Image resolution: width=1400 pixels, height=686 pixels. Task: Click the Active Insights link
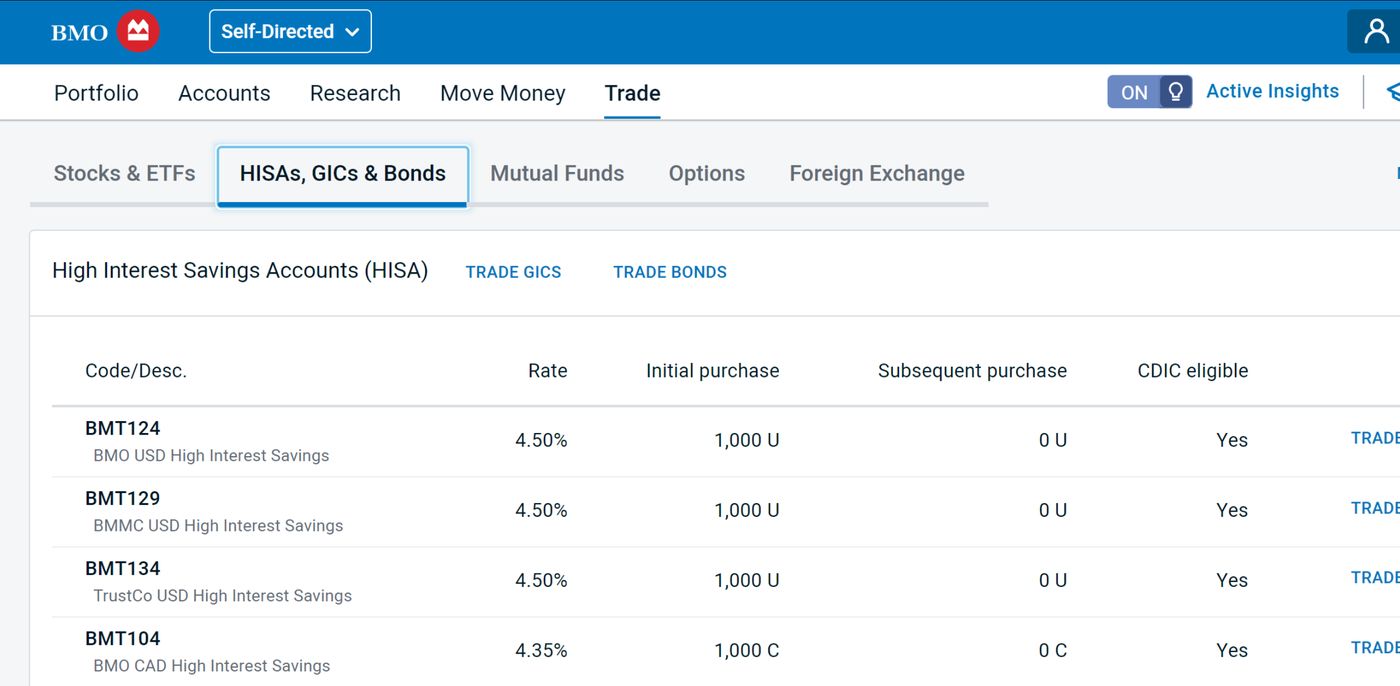tap(1272, 91)
